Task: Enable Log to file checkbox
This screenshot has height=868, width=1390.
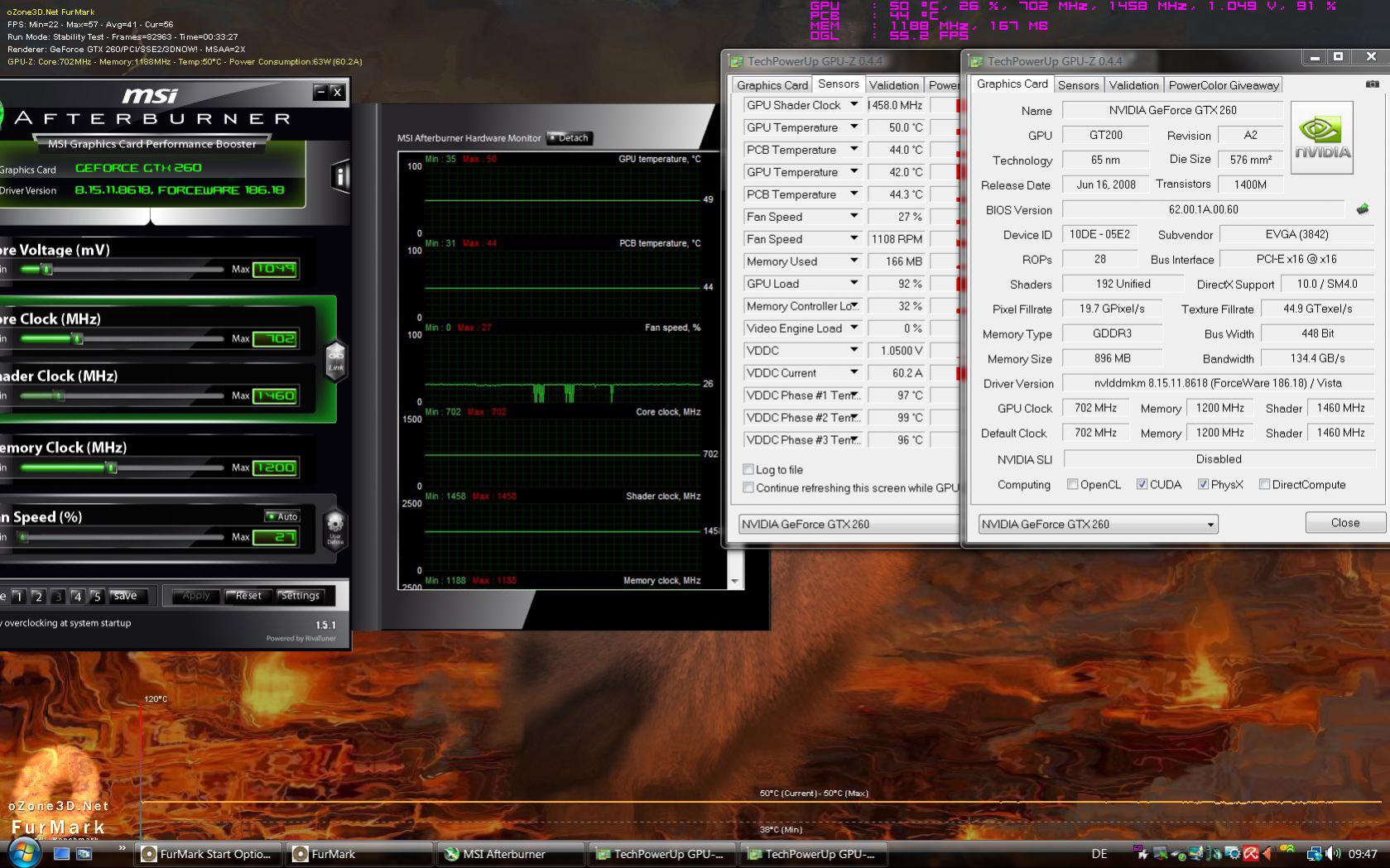Action: tap(748, 469)
